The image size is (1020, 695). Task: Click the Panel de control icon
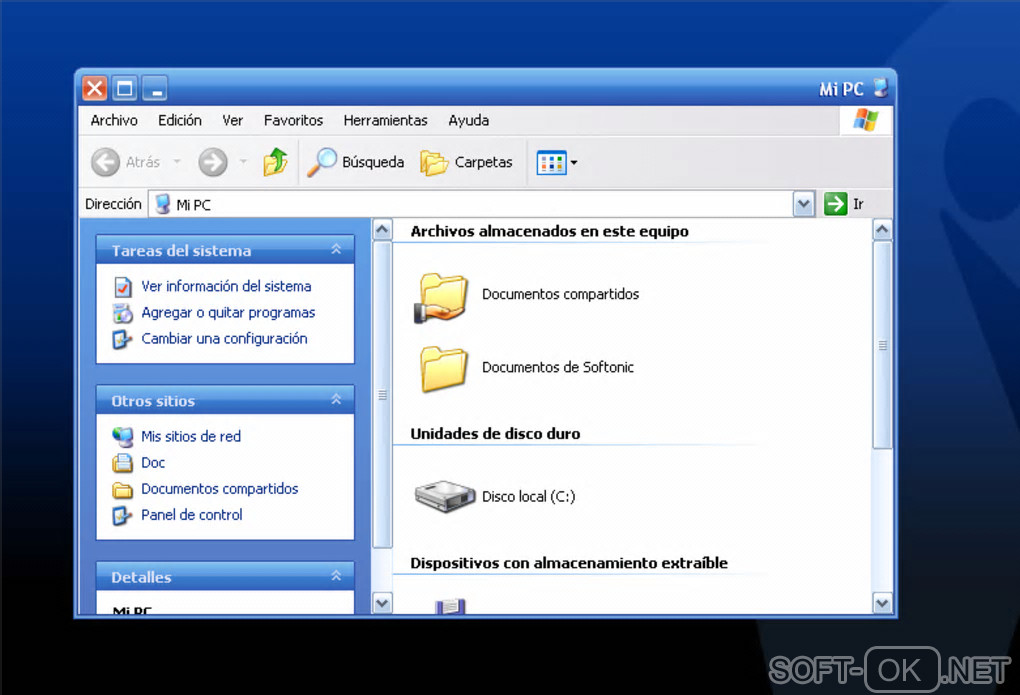point(122,515)
